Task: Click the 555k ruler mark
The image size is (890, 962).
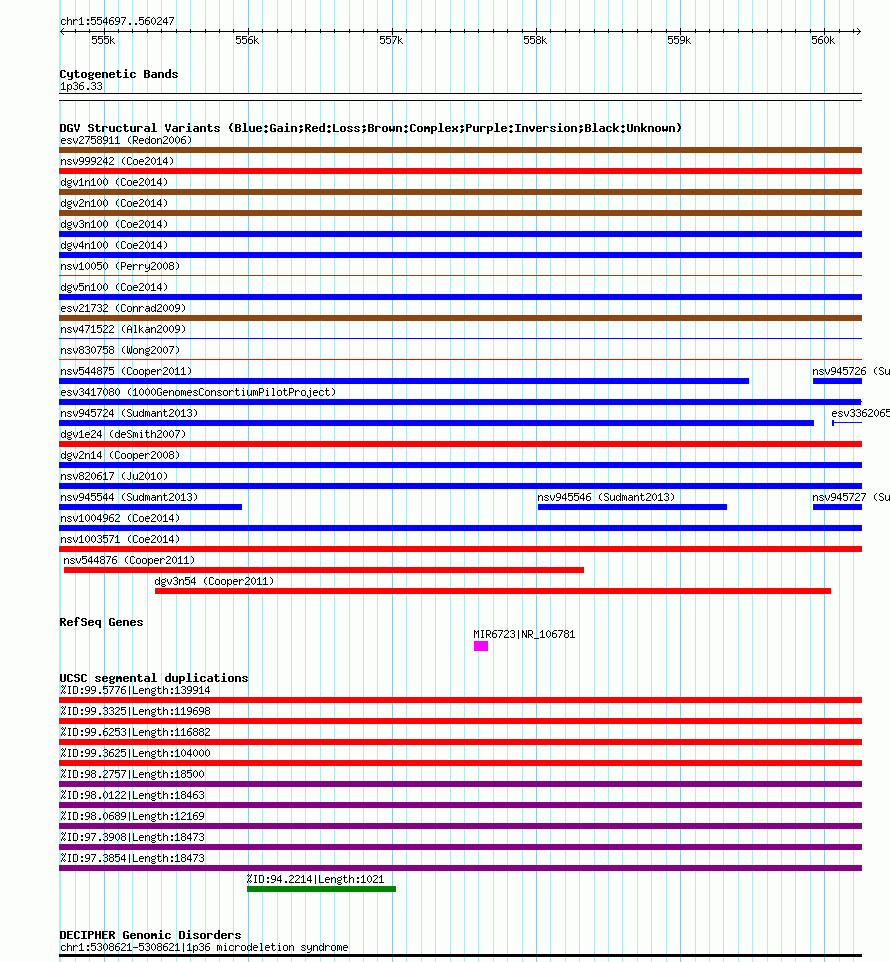Action: [103, 40]
